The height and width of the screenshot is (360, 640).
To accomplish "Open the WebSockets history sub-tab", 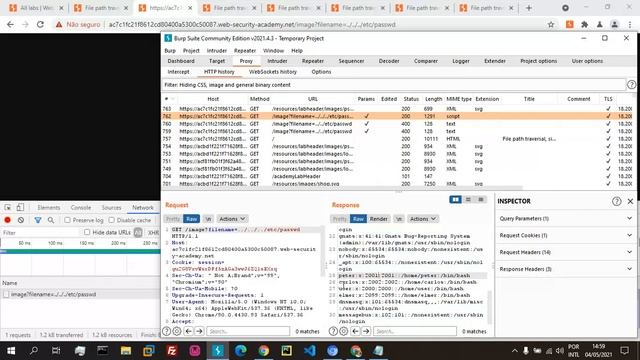I will coord(273,71).
